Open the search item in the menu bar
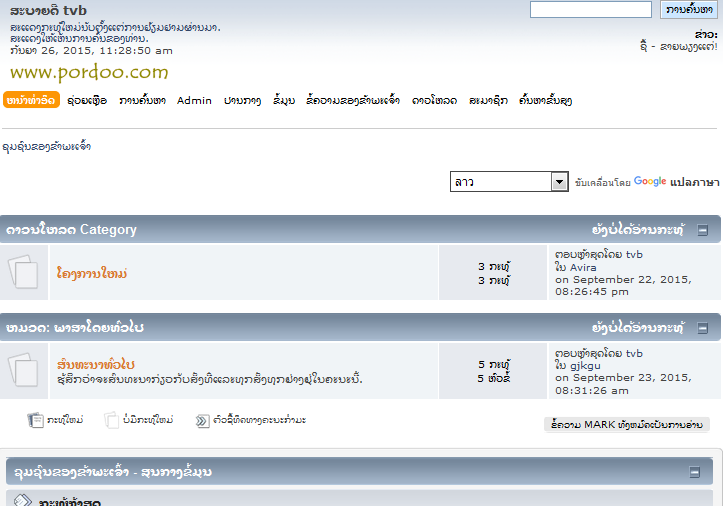723x506 pixels. coord(142,100)
